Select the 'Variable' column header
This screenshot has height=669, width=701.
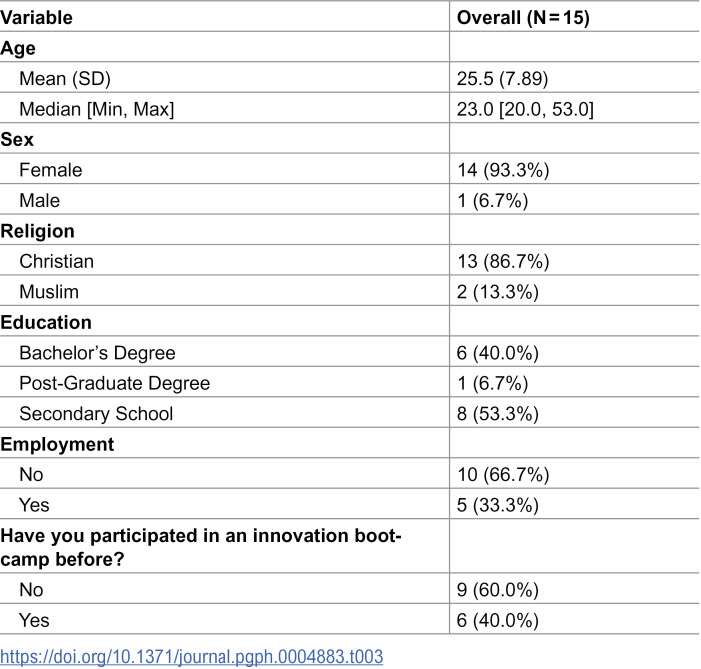36,17
